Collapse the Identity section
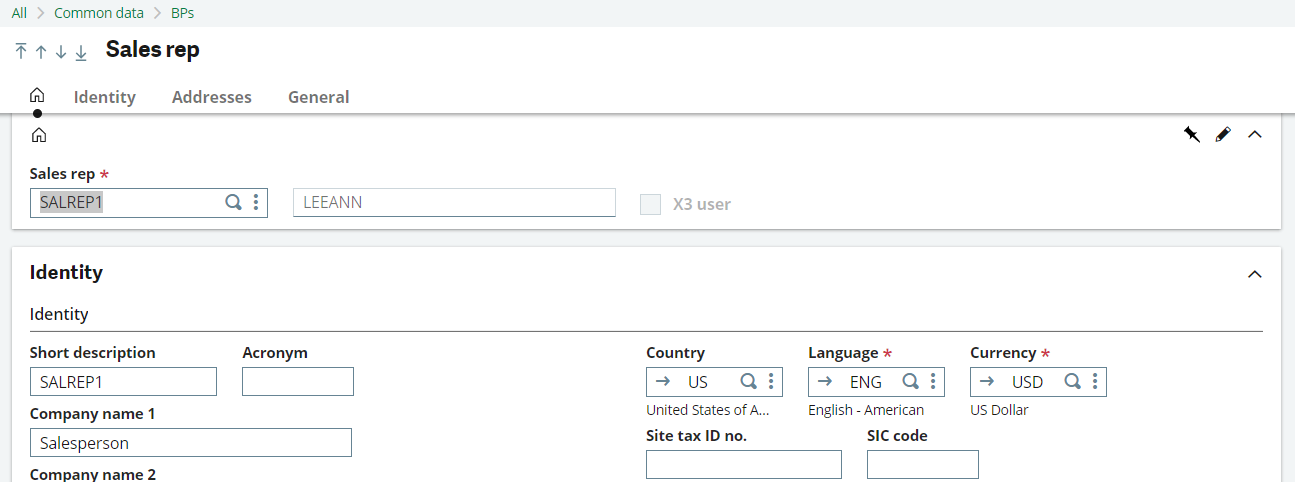This screenshot has width=1295, height=482. [1255, 274]
